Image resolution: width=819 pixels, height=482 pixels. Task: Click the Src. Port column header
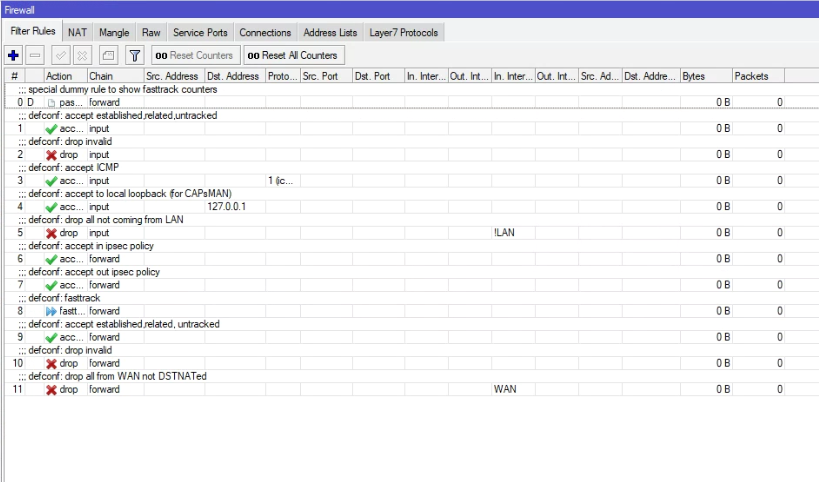(326, 76)
